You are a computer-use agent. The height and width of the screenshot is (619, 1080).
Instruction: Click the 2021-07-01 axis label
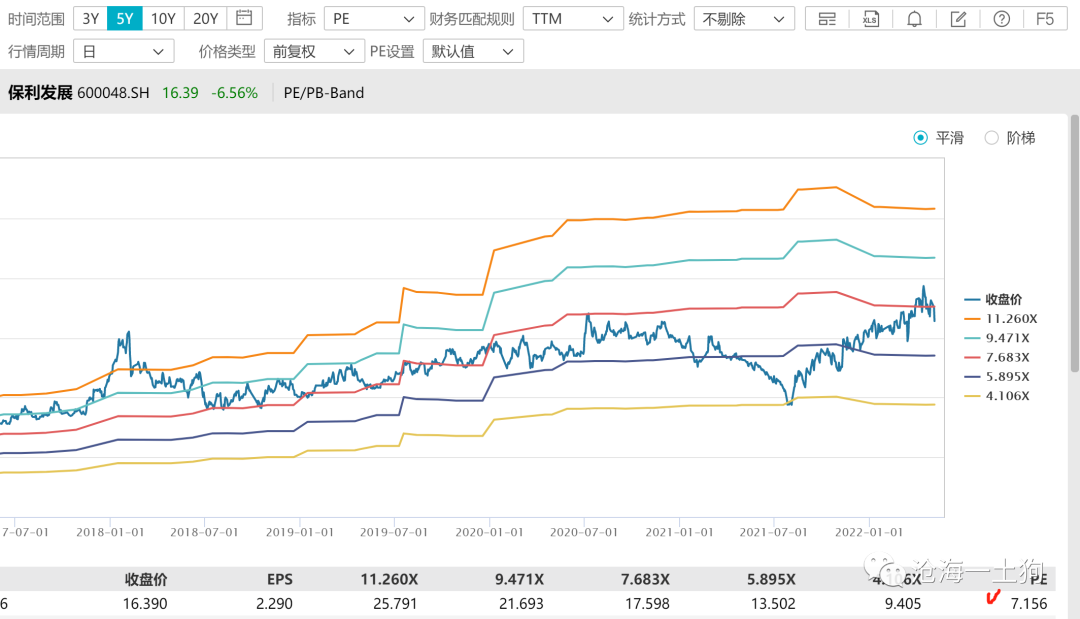[773, 532]
